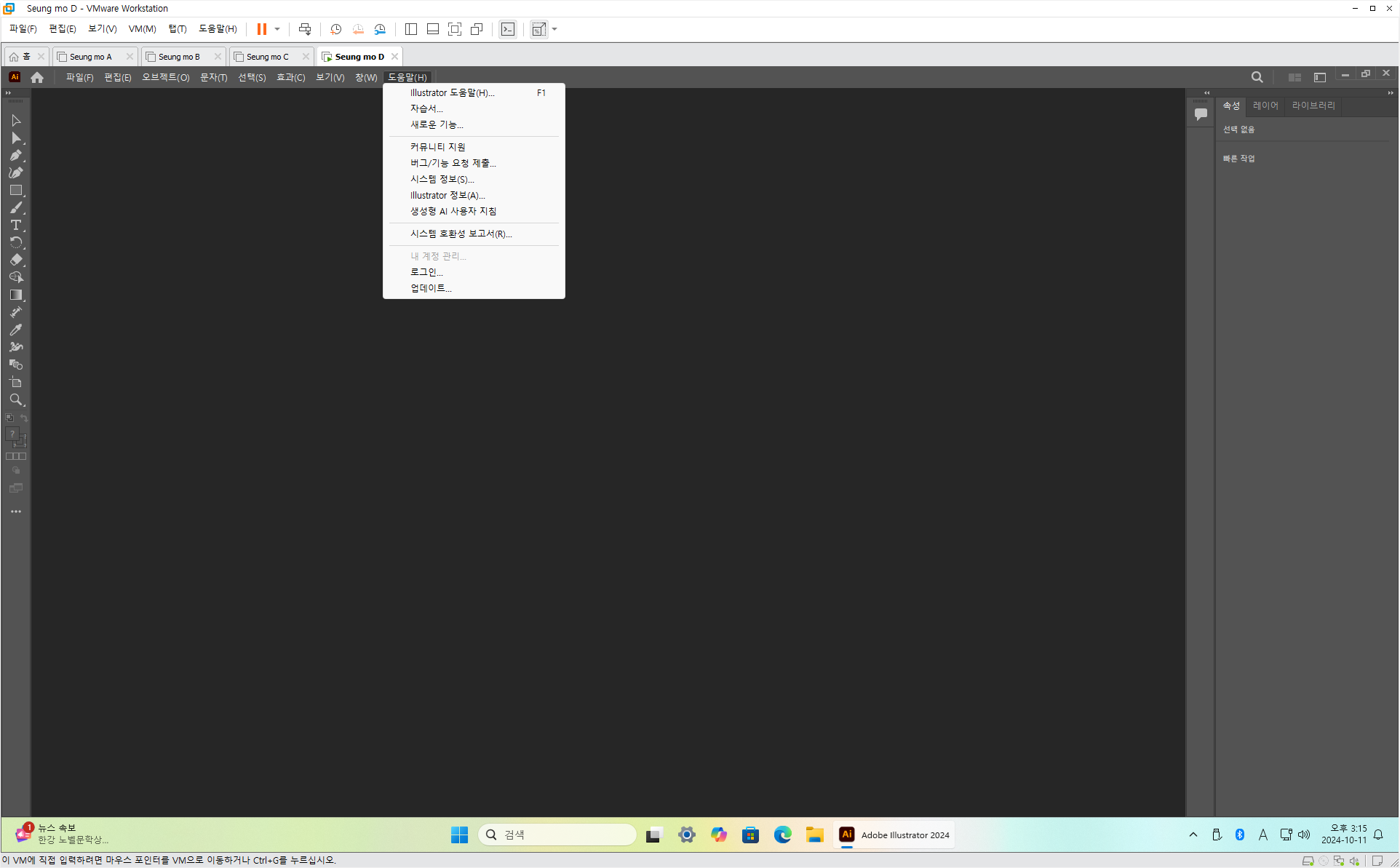
Task: Select the Gradient tool
Action: [x=16, y=295]
